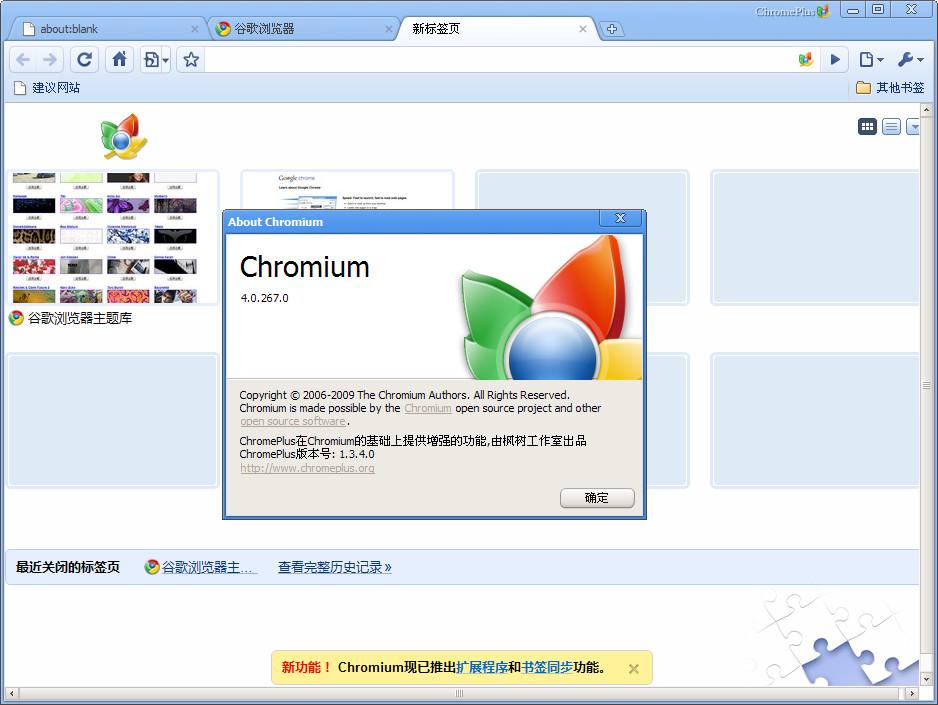Click the 确定 button in About Chromium dialog
Viewport: 938px width, 705px height.
(597, 498)
